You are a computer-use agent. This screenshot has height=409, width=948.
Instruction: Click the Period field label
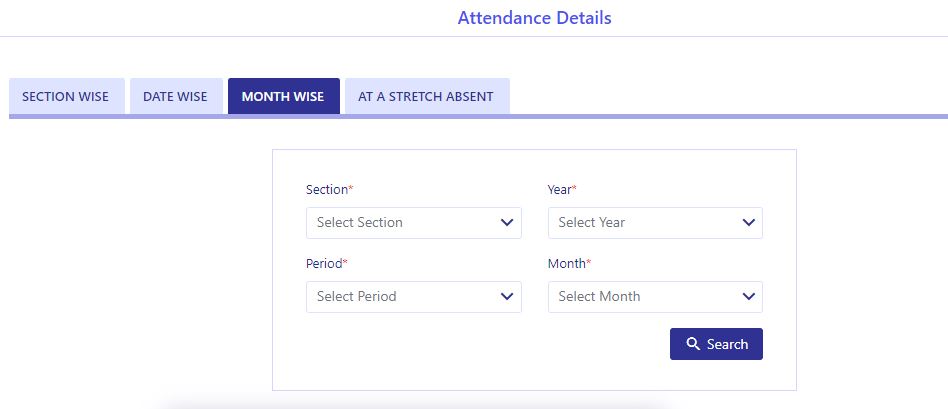tap(324, 263)
